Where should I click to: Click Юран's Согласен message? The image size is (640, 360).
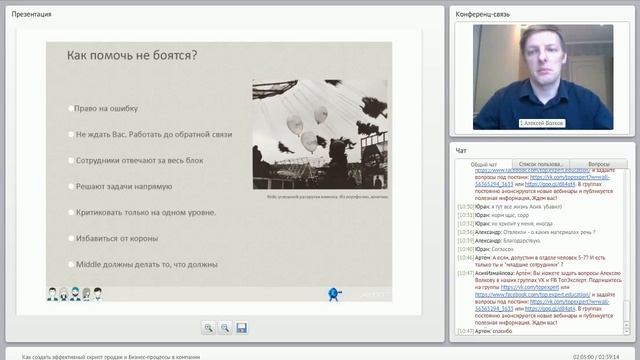tap(485, 249)
